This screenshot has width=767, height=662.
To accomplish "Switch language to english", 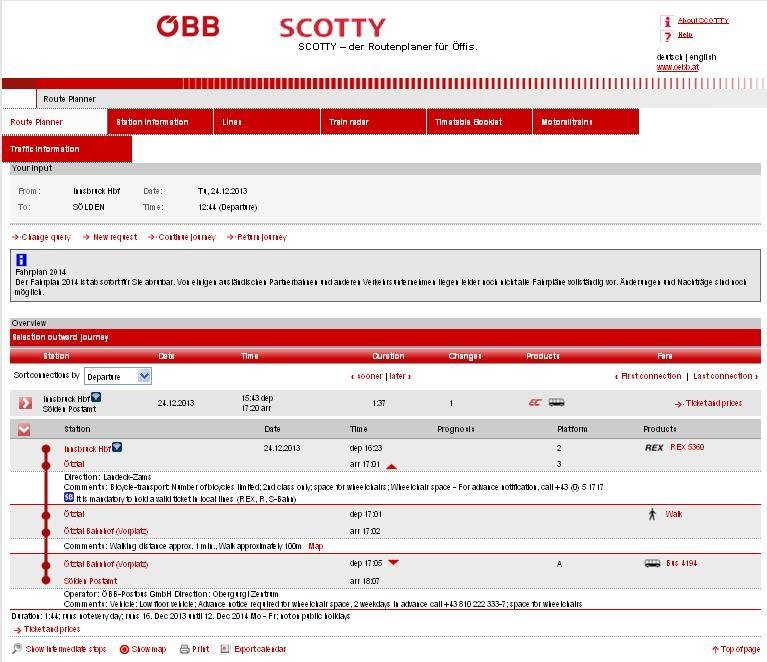I will point(703,57).
